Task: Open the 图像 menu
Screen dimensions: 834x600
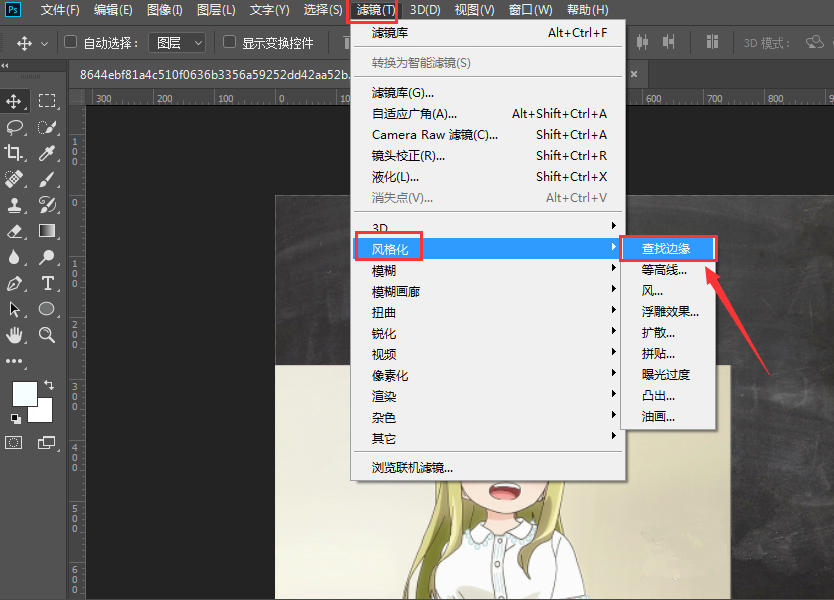Action: coord(164,10)
